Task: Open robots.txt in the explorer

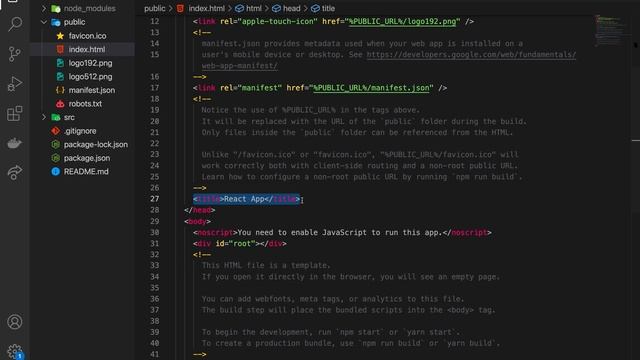Action: 85,104
